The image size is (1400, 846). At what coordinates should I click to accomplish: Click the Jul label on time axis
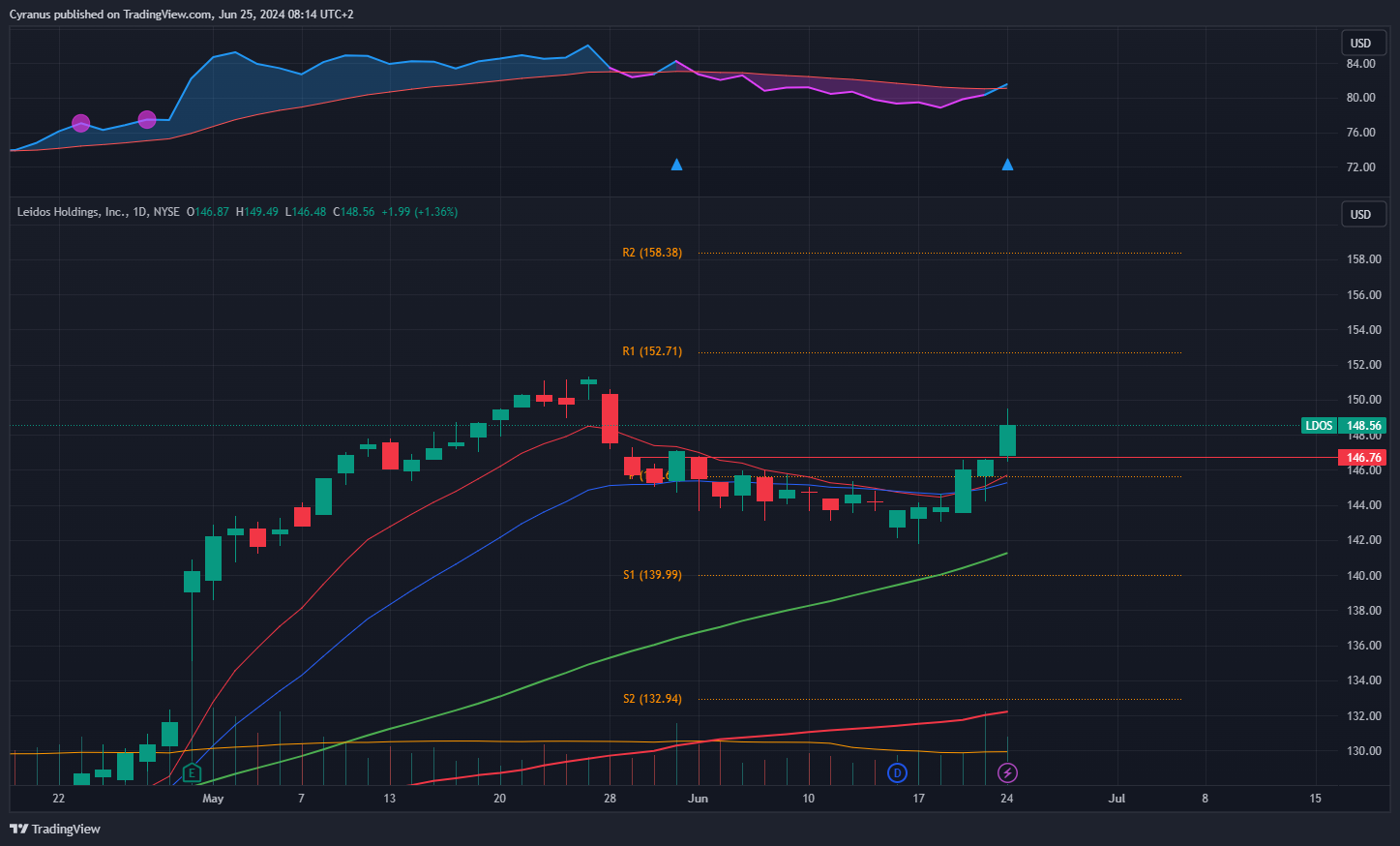click(1117, 799)
